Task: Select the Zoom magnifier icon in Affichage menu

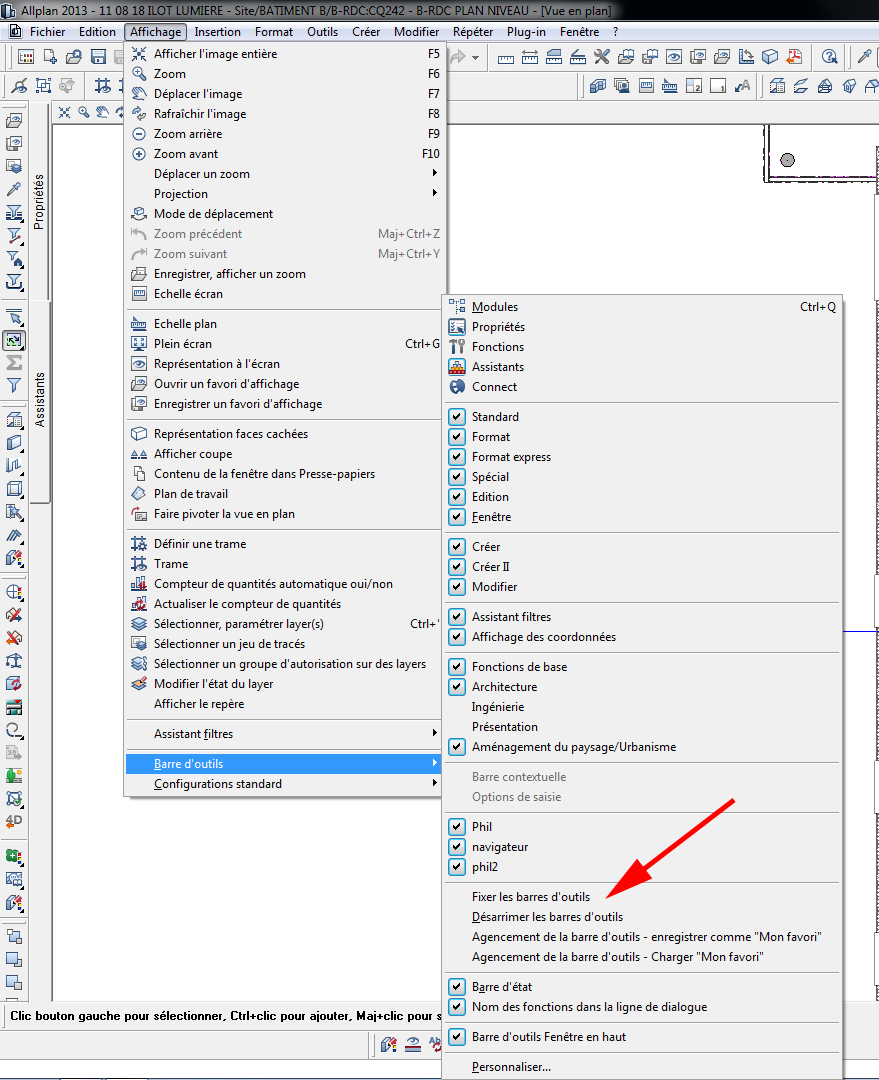Action: 139,74
